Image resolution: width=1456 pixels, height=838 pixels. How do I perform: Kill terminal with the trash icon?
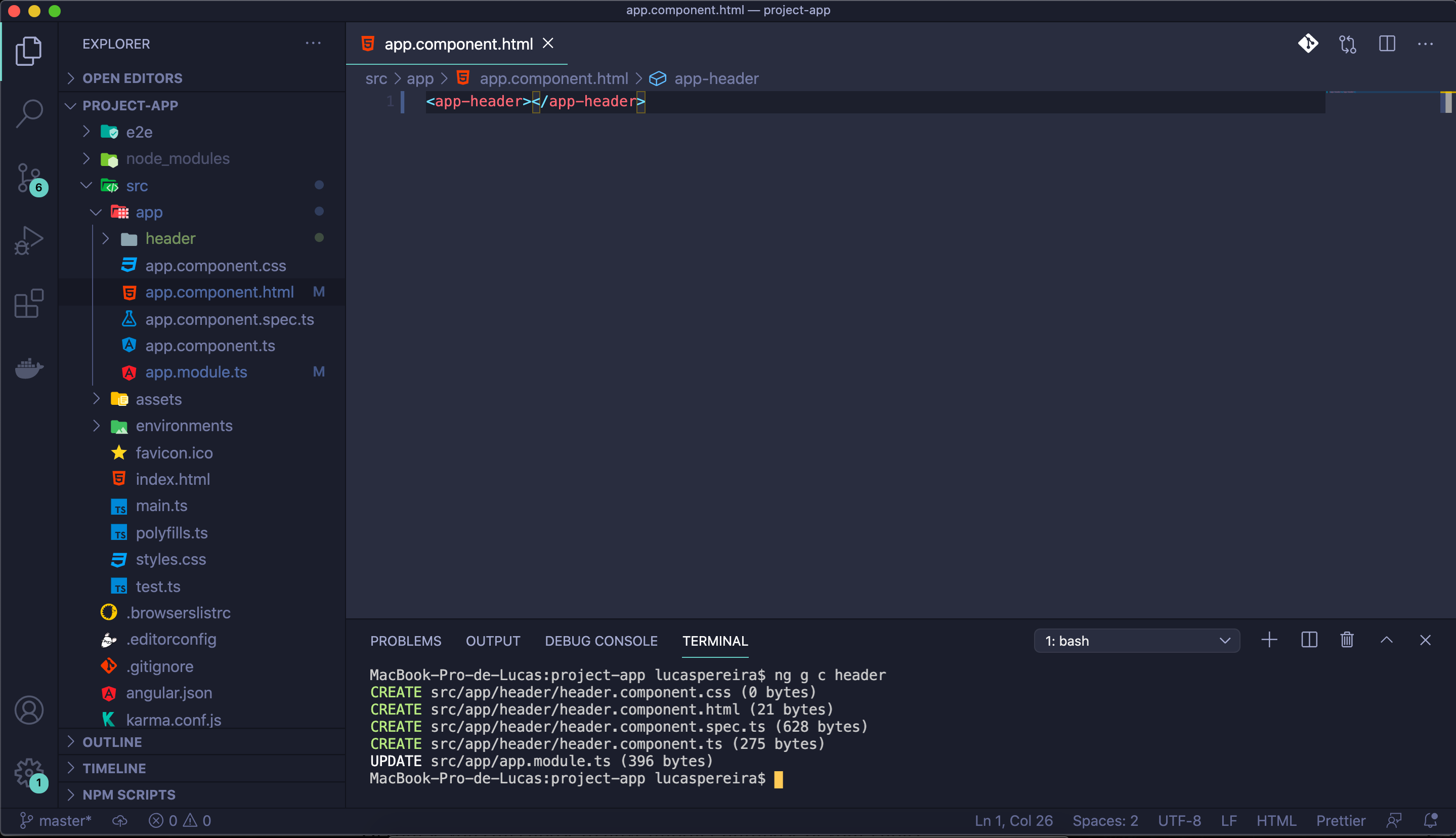point(1347,641)
